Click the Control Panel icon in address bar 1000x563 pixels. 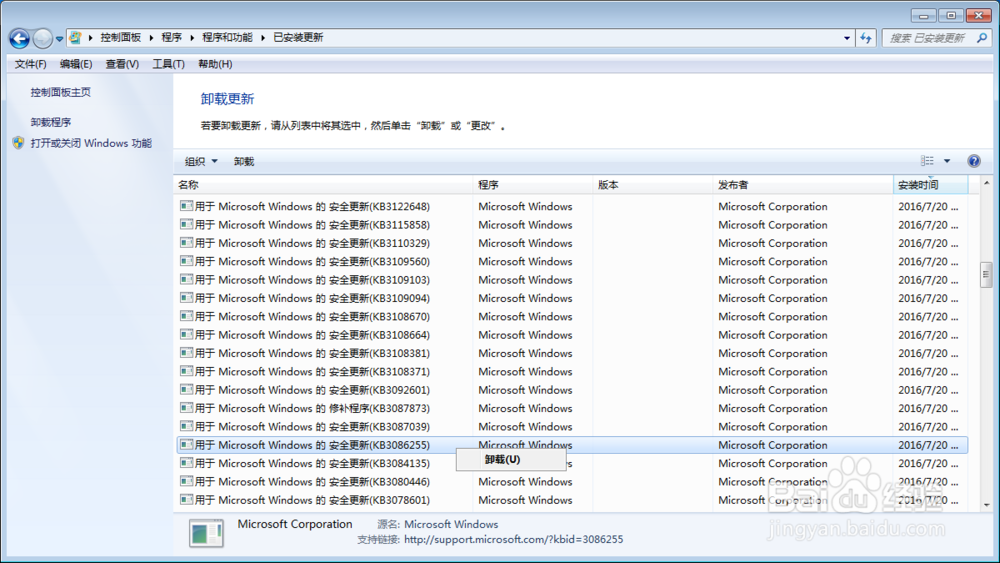75,38
